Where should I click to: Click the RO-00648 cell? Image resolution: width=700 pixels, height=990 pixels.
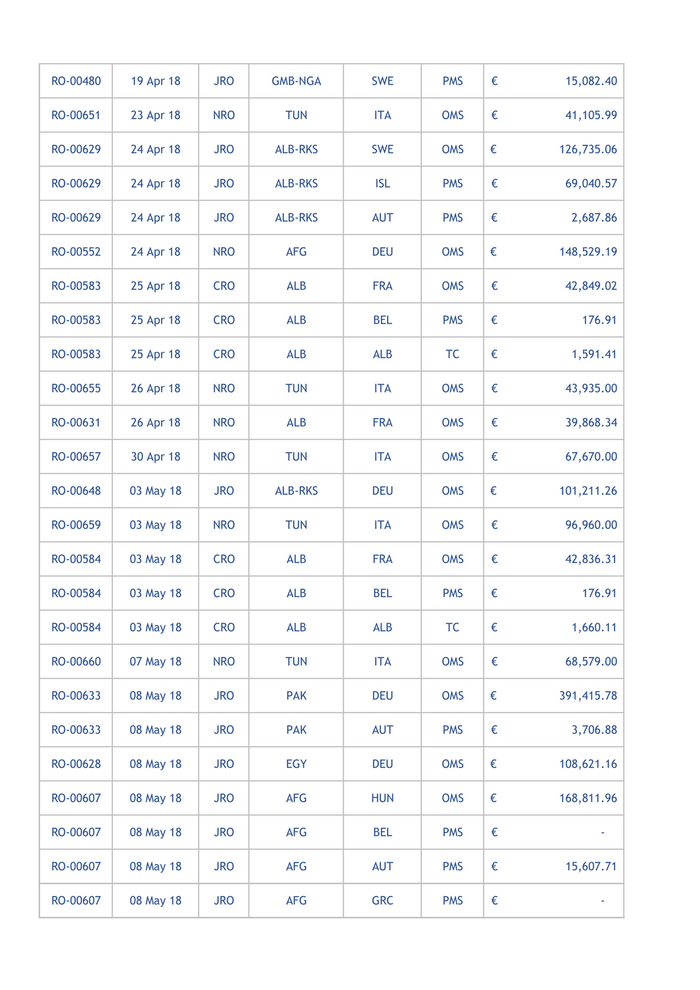point(75,491)
